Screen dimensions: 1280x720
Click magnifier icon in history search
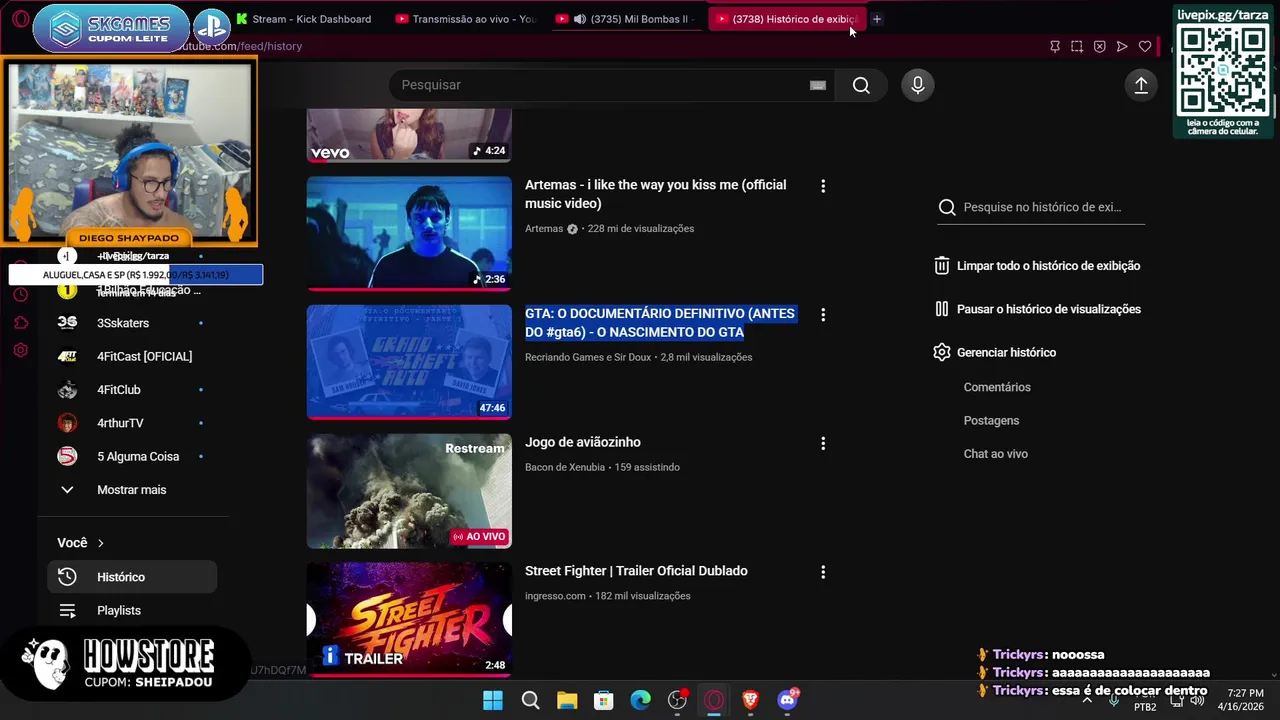pyautogui.click(x=947, y=207)
